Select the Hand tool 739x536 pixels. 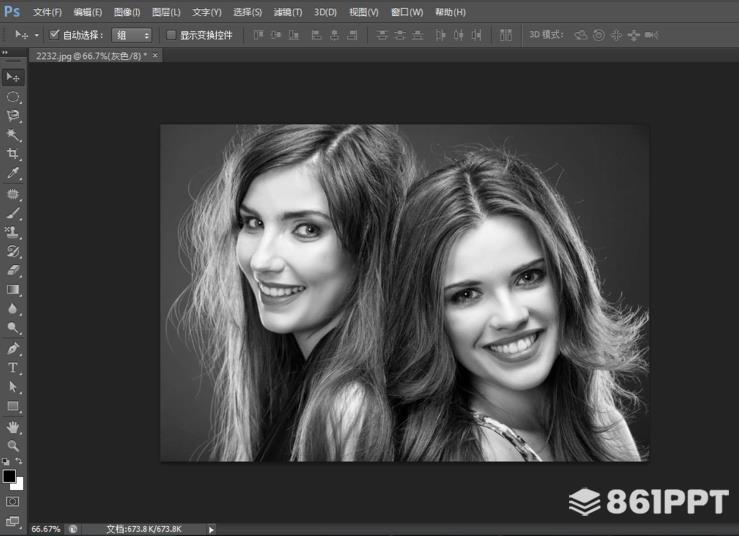[13, 426]
